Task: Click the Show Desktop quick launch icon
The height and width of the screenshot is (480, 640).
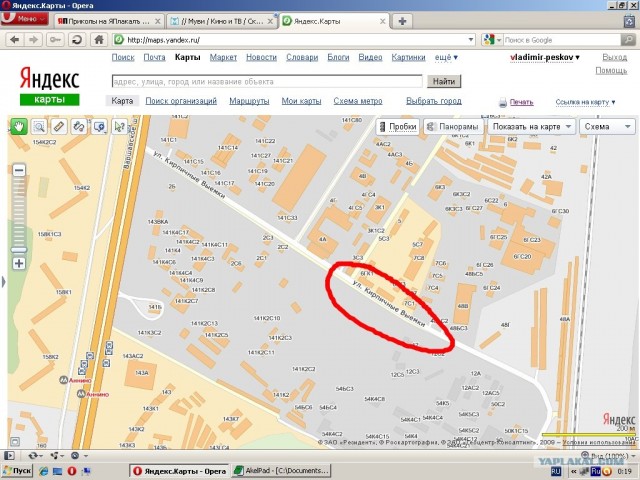Action: (x=58, y=471)
